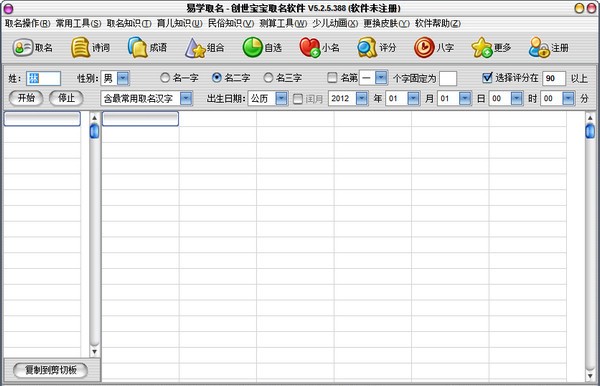Open the 取名 naming tool icon

(x=33, y=48)
